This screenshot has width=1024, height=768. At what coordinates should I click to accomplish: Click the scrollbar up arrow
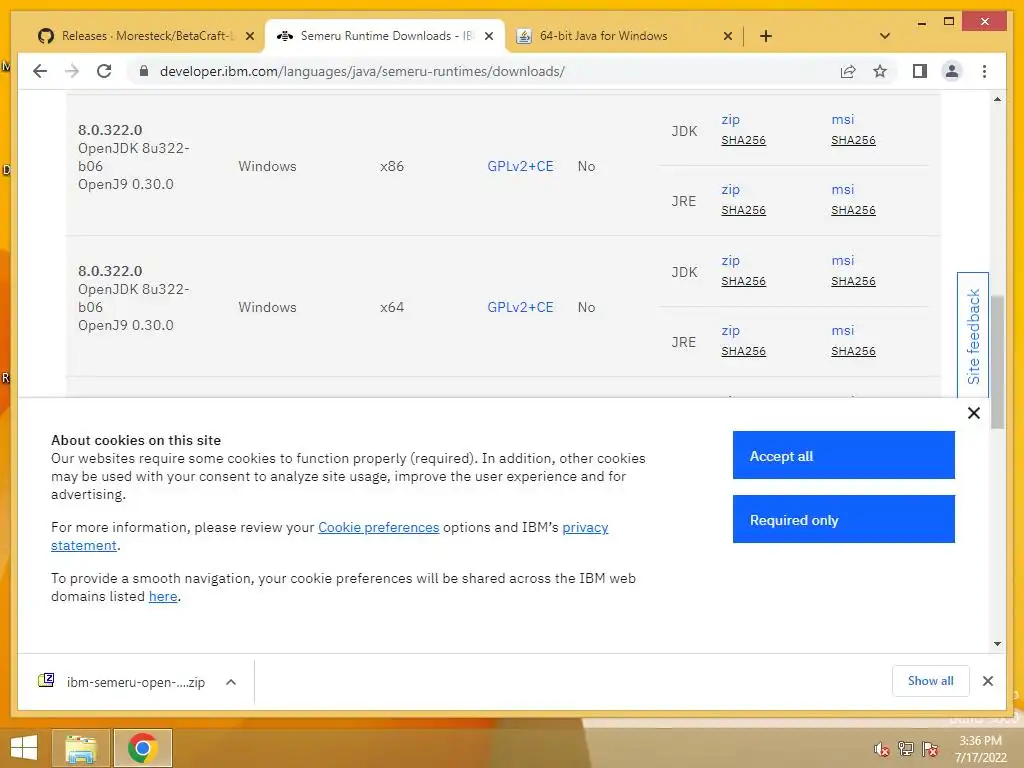997,99
